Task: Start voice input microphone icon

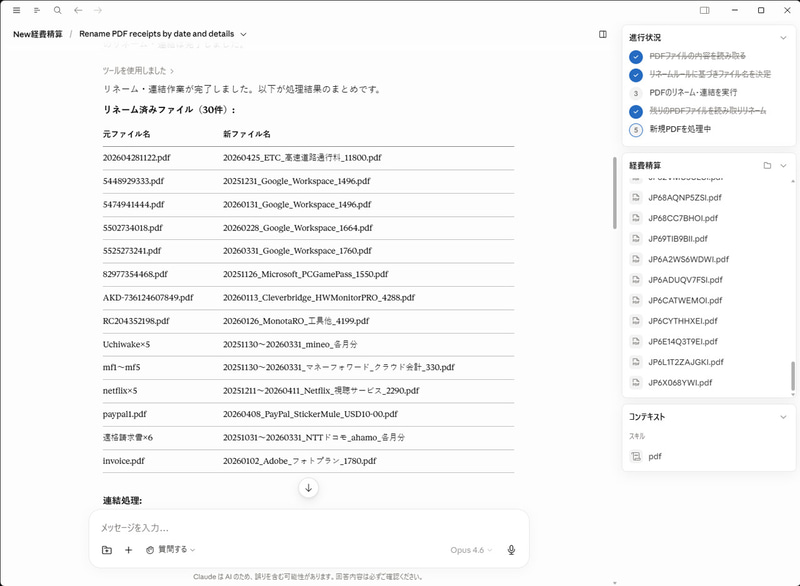Action: pyautogui.click(x=511, y=550)
